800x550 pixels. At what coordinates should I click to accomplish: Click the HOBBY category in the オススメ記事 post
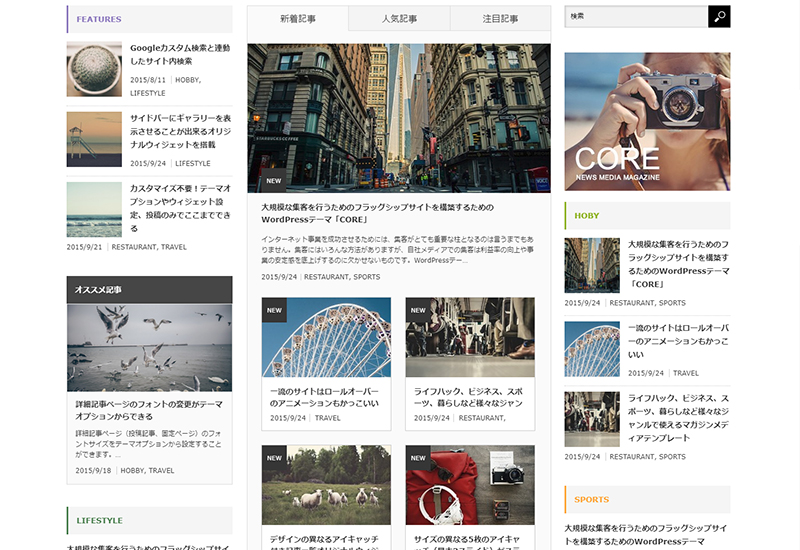pyautogui.click(x=132, y=470)
